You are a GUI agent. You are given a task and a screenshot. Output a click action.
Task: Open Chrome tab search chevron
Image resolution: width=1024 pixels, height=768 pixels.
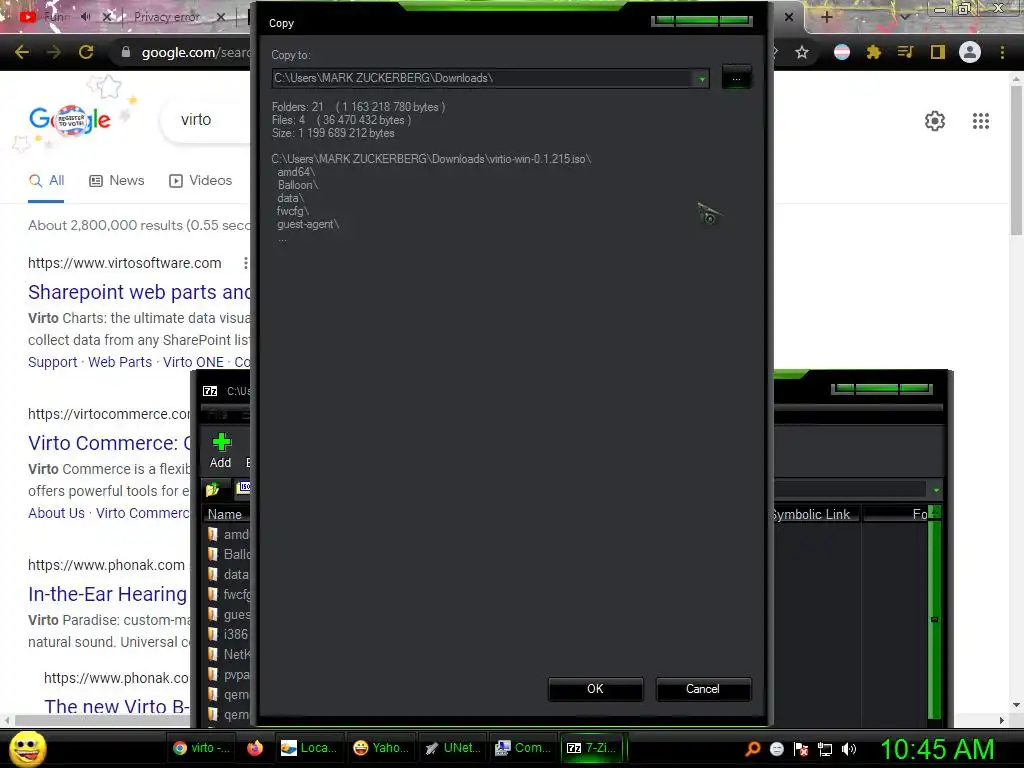pos(905,17)
